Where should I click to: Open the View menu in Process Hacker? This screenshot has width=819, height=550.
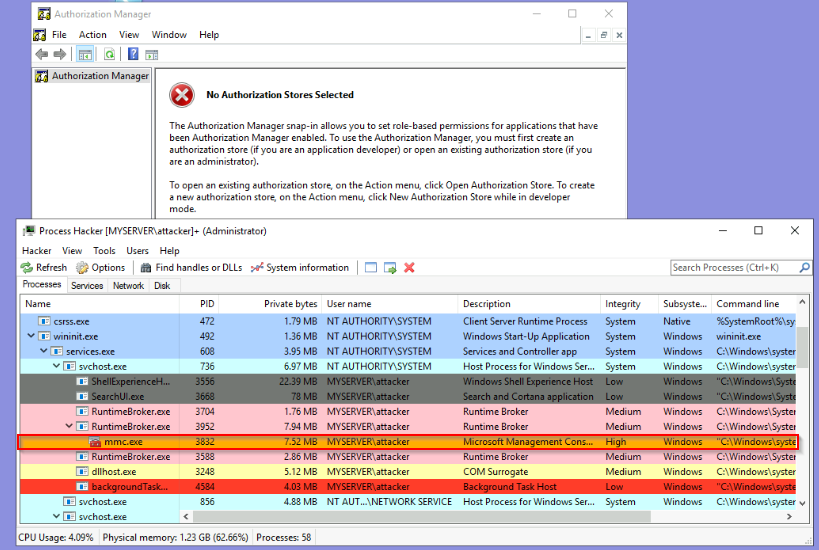click(x=72, y=251)
